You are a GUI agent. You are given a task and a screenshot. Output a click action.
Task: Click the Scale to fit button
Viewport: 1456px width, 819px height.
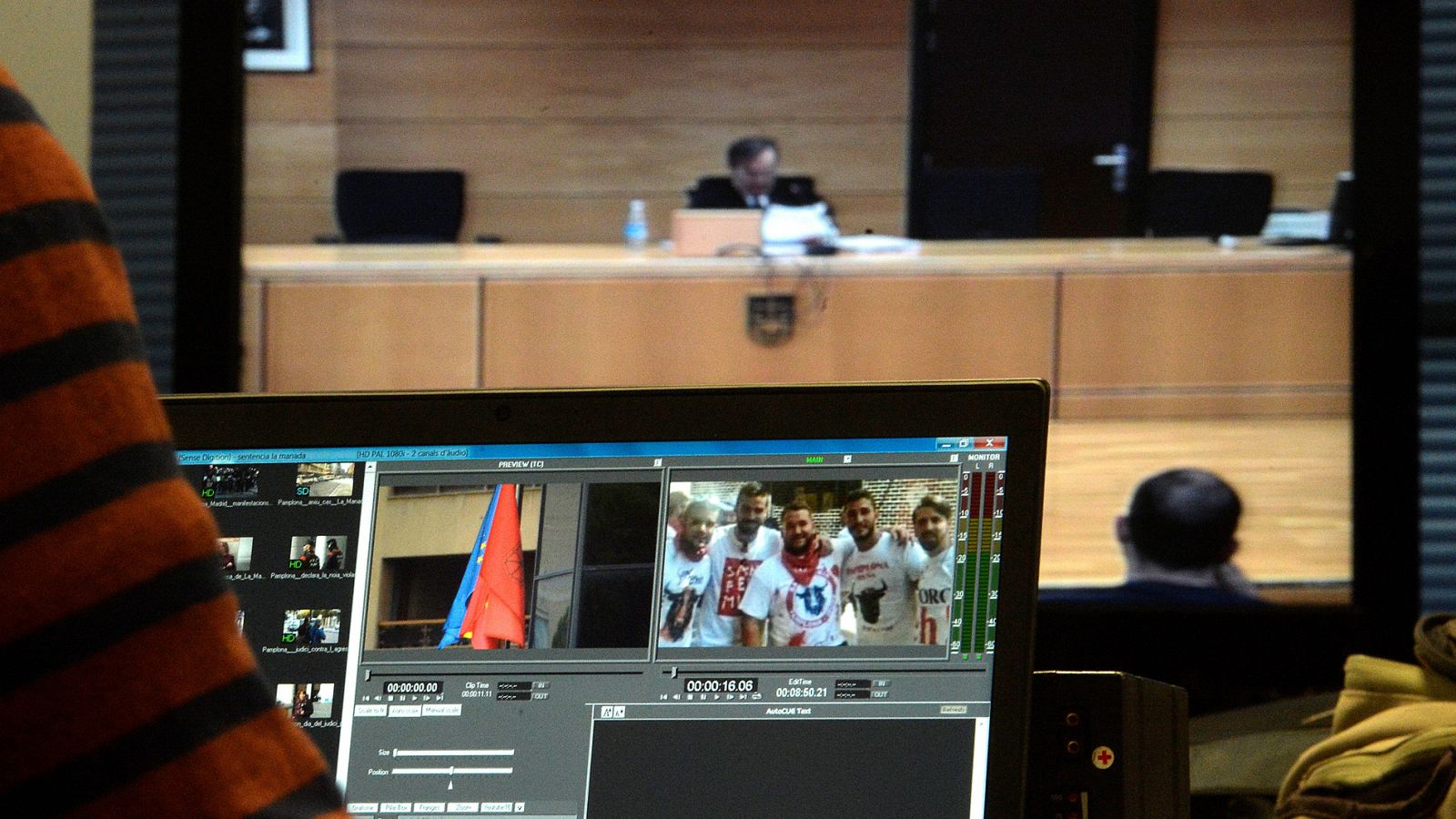371,711
